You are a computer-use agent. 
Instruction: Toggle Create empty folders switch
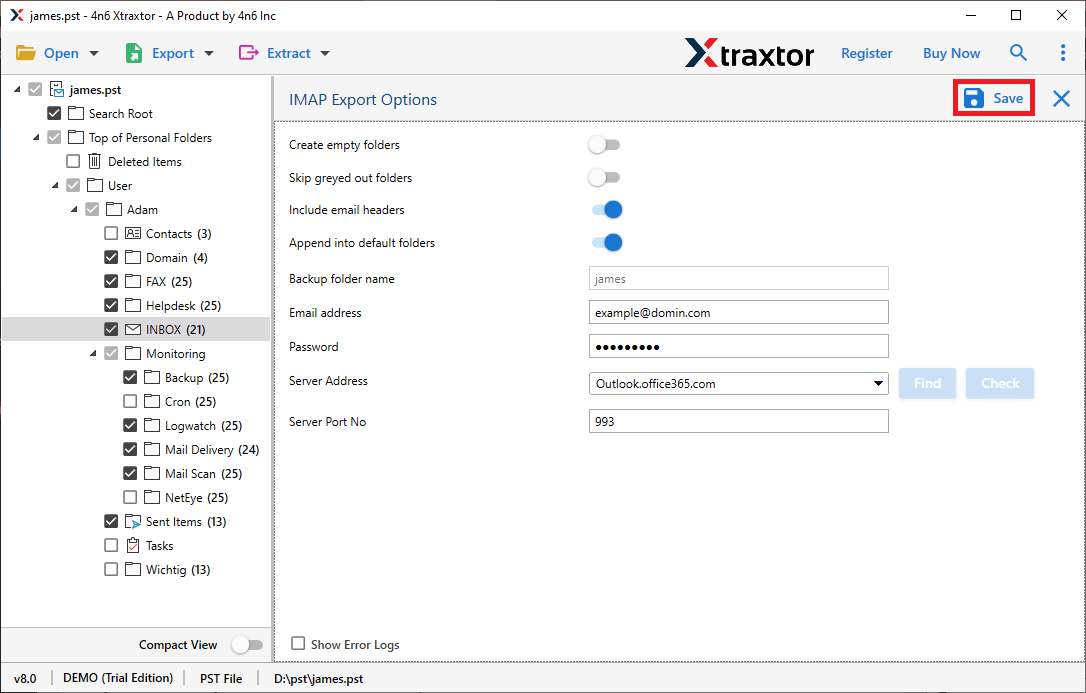point(604,145)
